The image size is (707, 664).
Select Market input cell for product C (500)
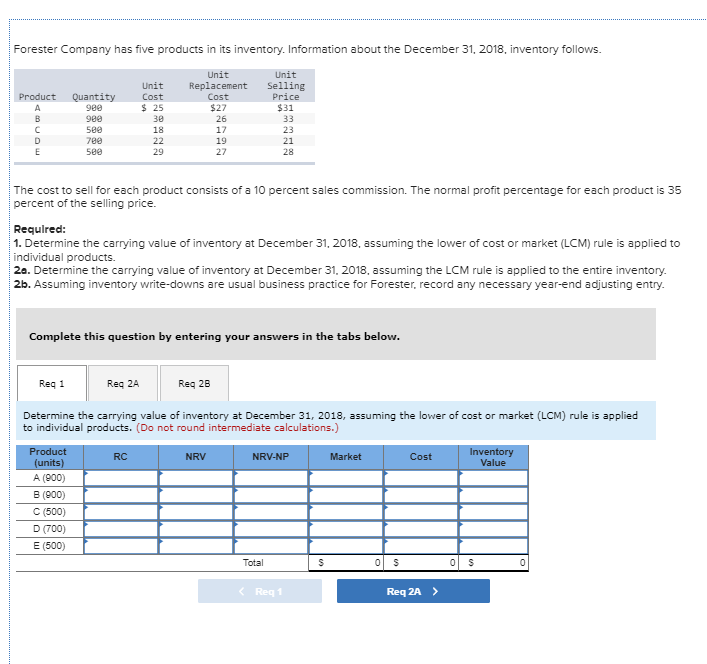click(346, 512)
